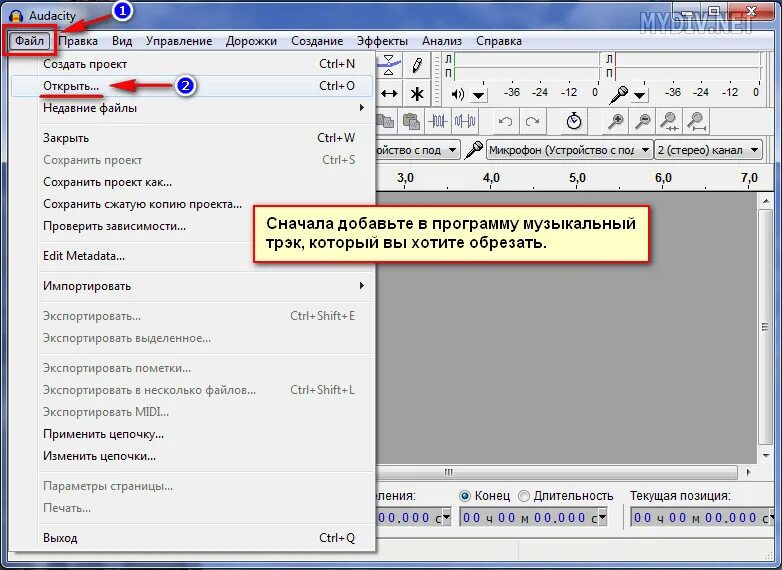Open the selection start time format dropdown
782x570 pixels.
446,518
